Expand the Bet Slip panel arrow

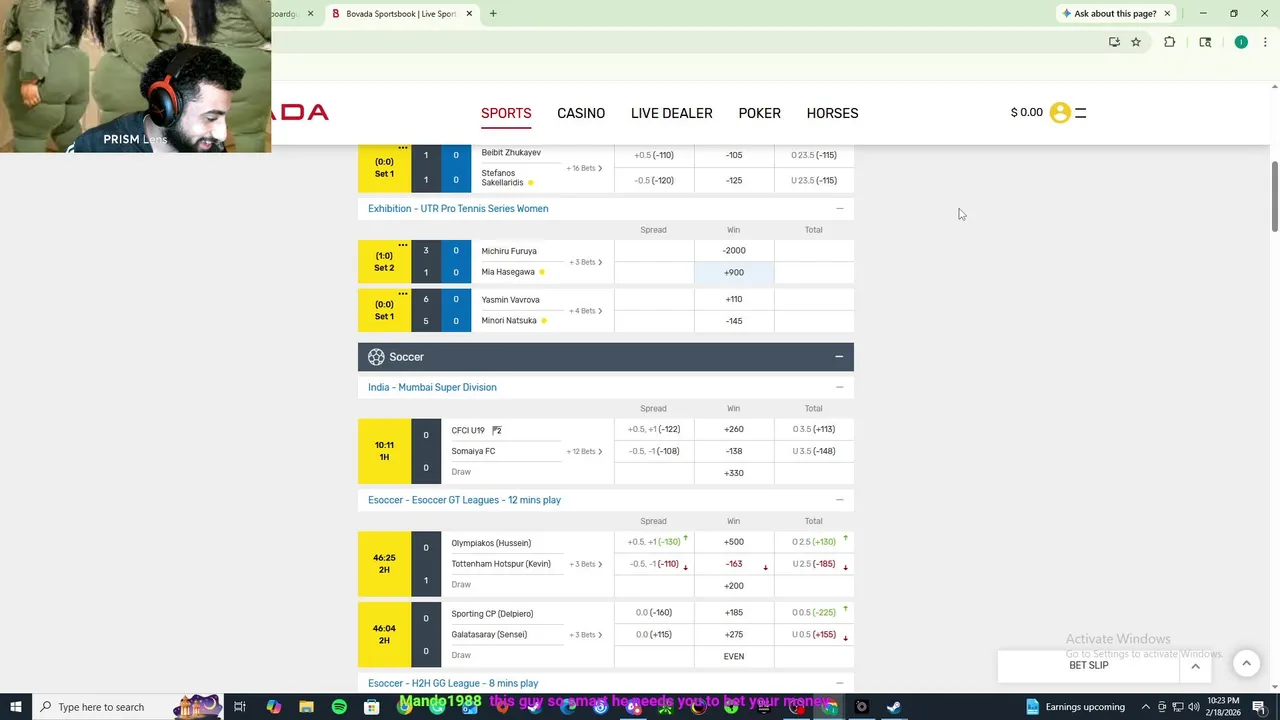click(1195, 666)
